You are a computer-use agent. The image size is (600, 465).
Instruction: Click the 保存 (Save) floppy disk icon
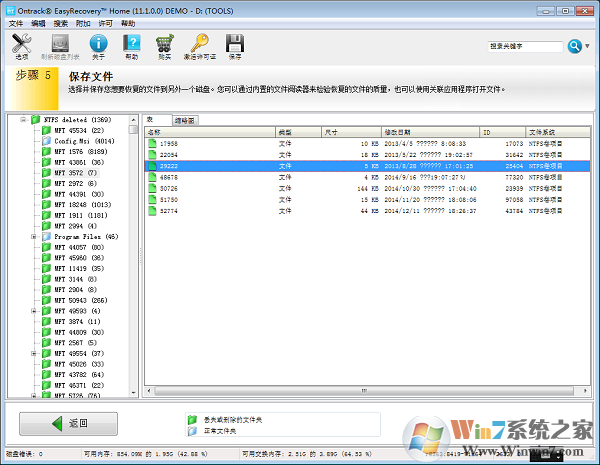(235, 44)
